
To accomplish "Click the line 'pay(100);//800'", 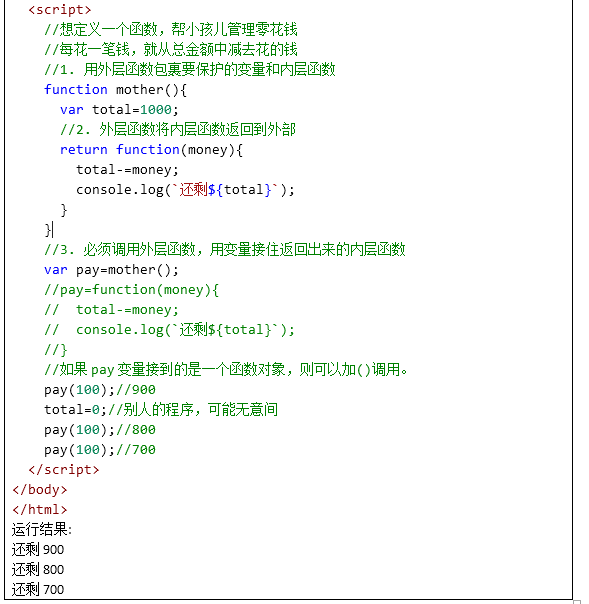I will tap(100, 430).
